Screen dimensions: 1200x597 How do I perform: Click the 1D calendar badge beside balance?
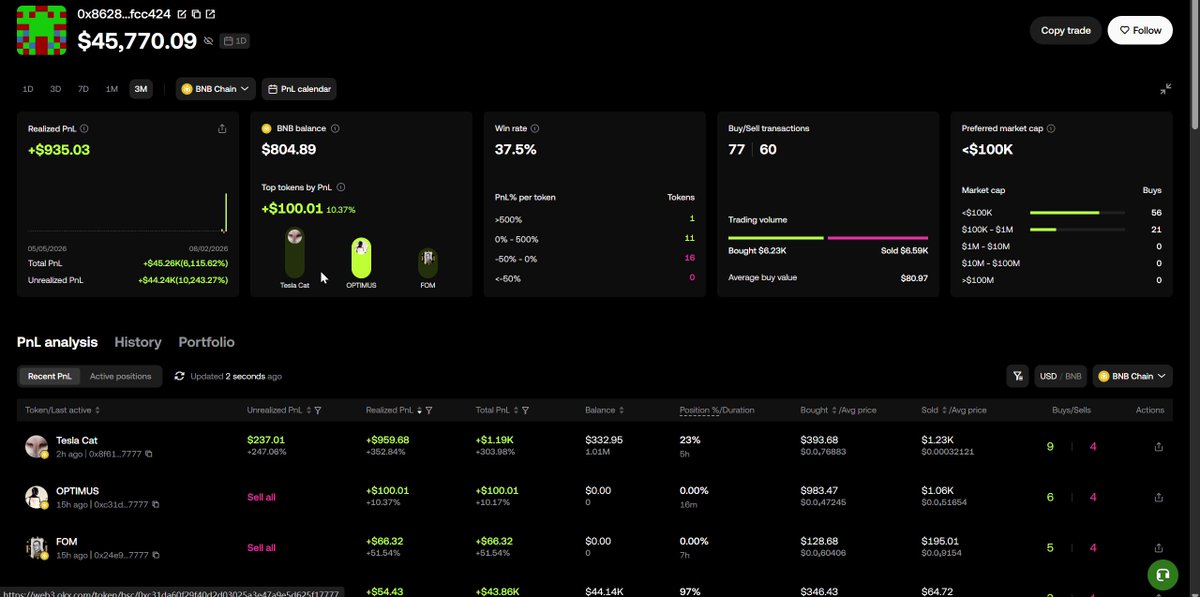(235, 41)
